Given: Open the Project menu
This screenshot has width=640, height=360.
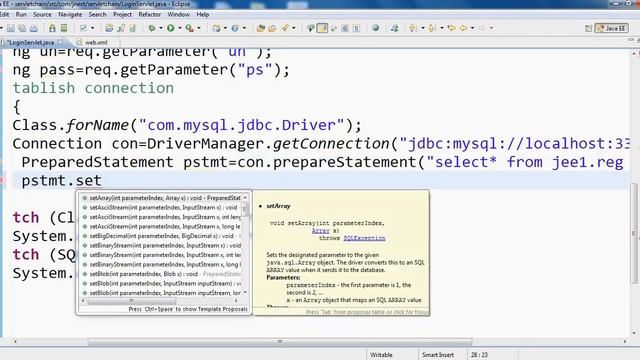Looking at the screenshot, I should click(122, 14).
